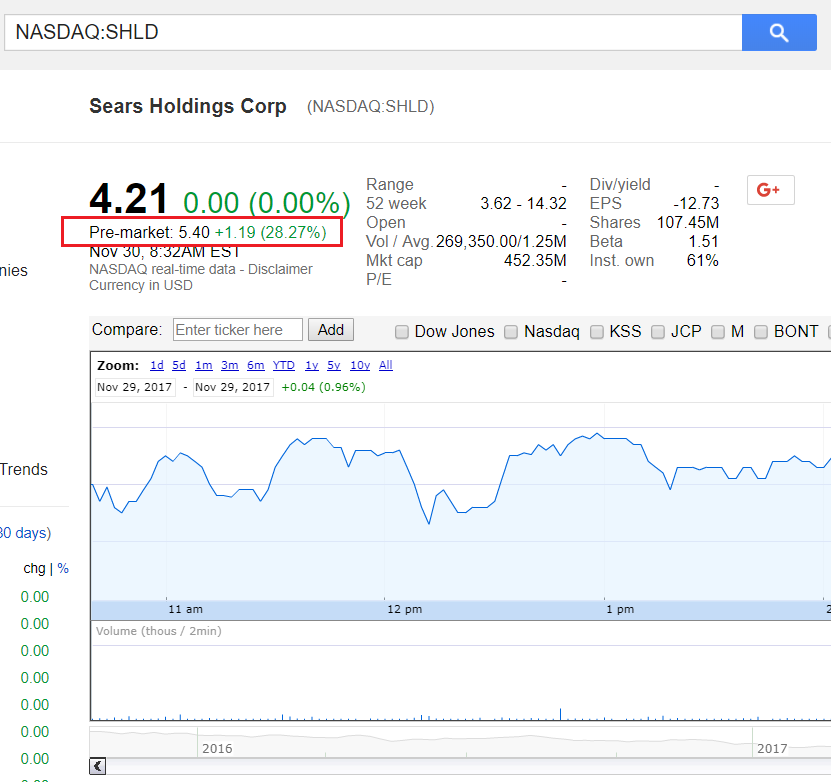Click the chart scroll-left arrow button
This screenshot has width=831, height=782.
pyautogui.click(x=98, y=766)
